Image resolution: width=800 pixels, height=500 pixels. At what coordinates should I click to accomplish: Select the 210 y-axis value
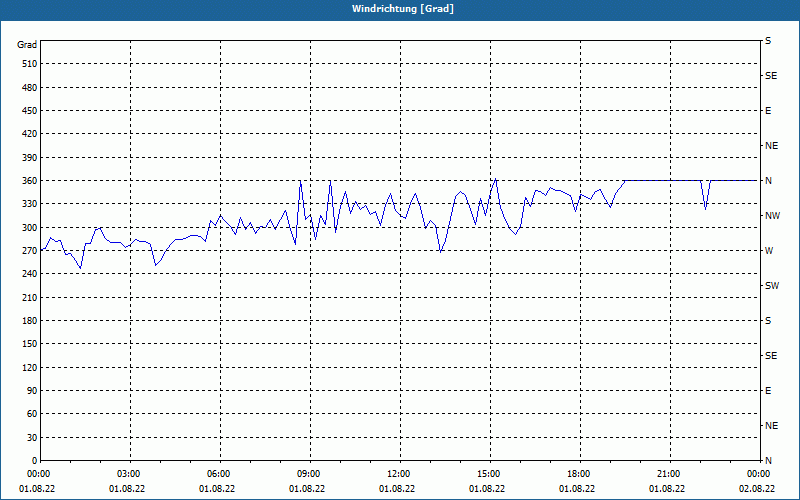coord(30,297)
